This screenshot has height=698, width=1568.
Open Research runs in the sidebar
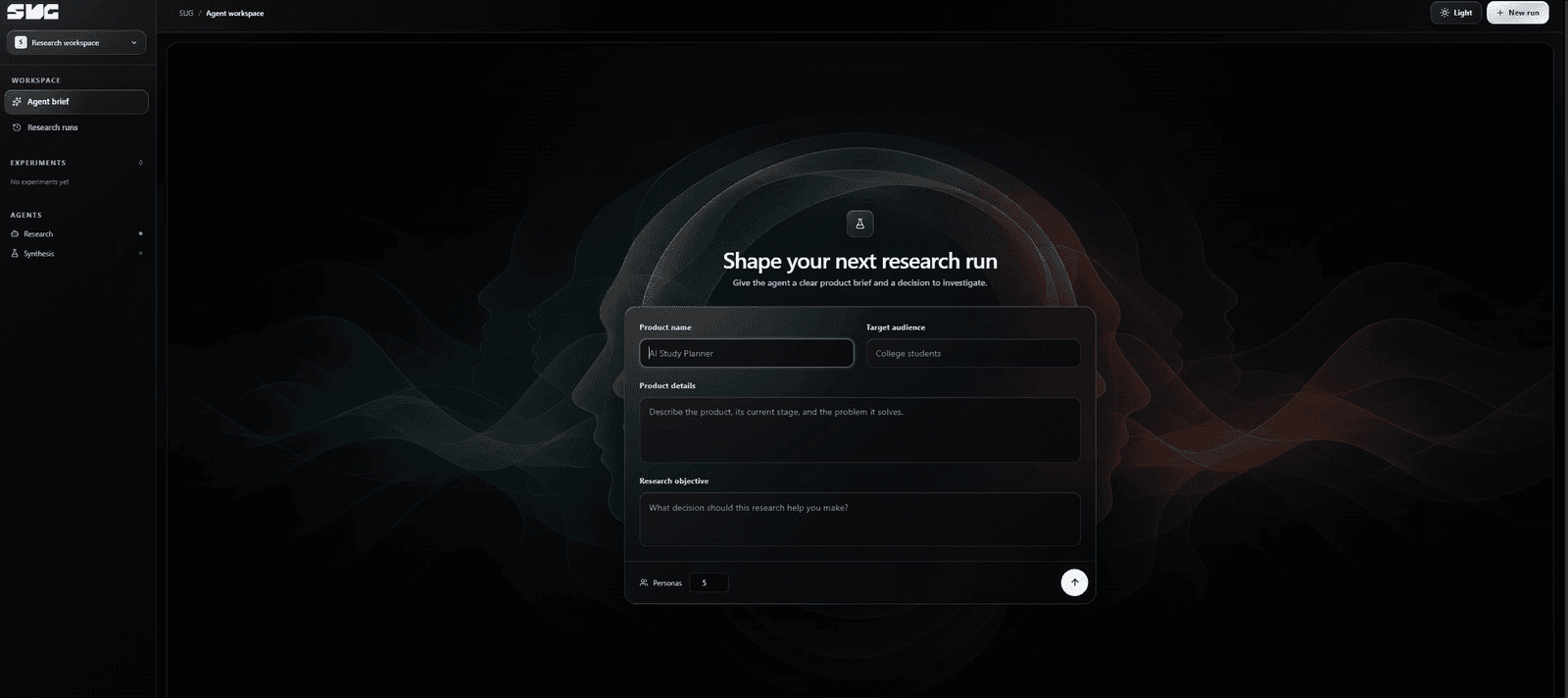[x=76, y=127]
